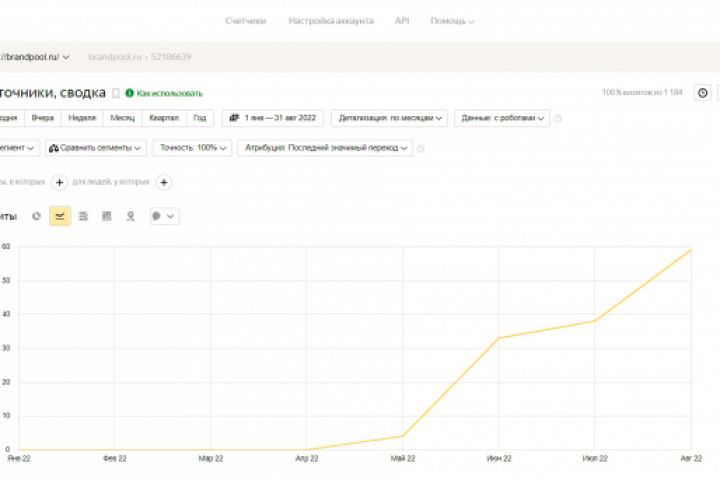This screenshot has height=480, width=720.
Task: Add visit condition with first plus button
Action: tap(59, 182)
